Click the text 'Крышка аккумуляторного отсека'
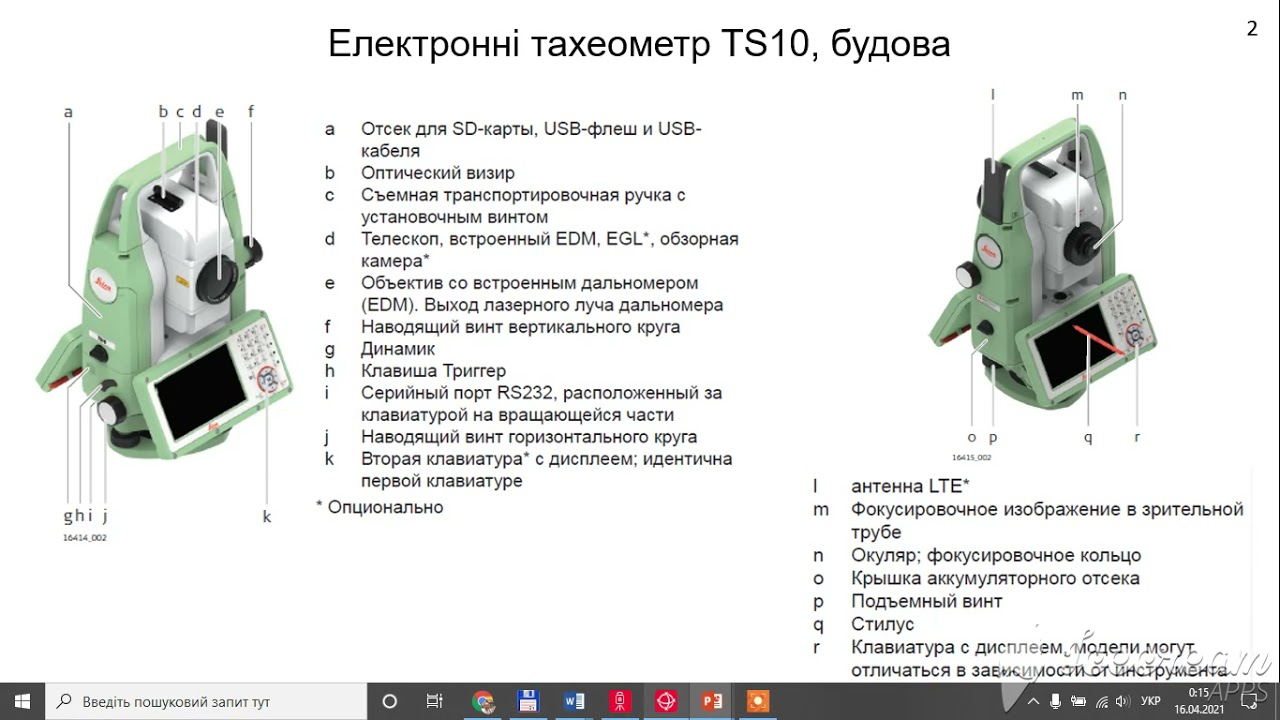The width and height of the screenshot is (1280, 720). tap(995, 578)
